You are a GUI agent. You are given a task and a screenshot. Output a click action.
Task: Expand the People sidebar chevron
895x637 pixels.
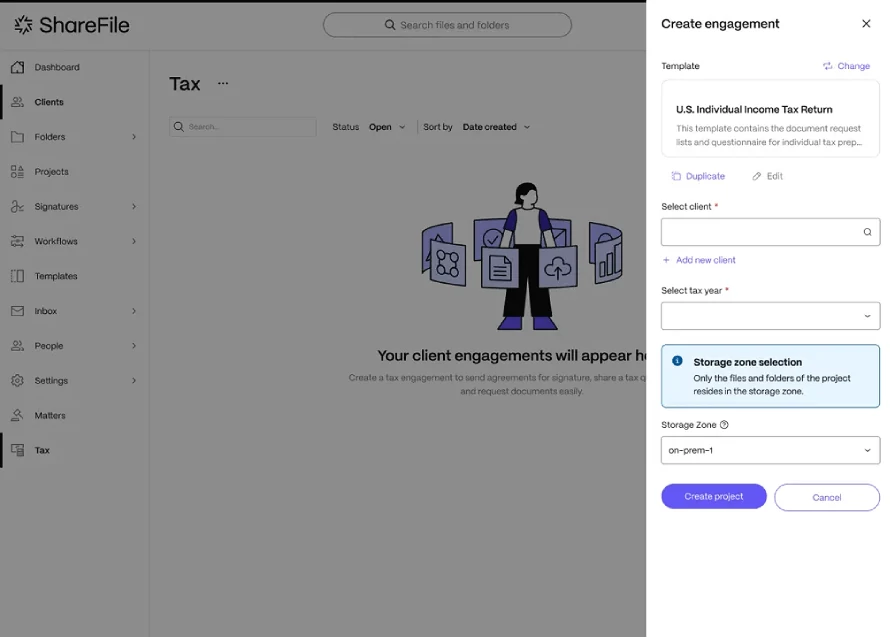click(134, 346)
